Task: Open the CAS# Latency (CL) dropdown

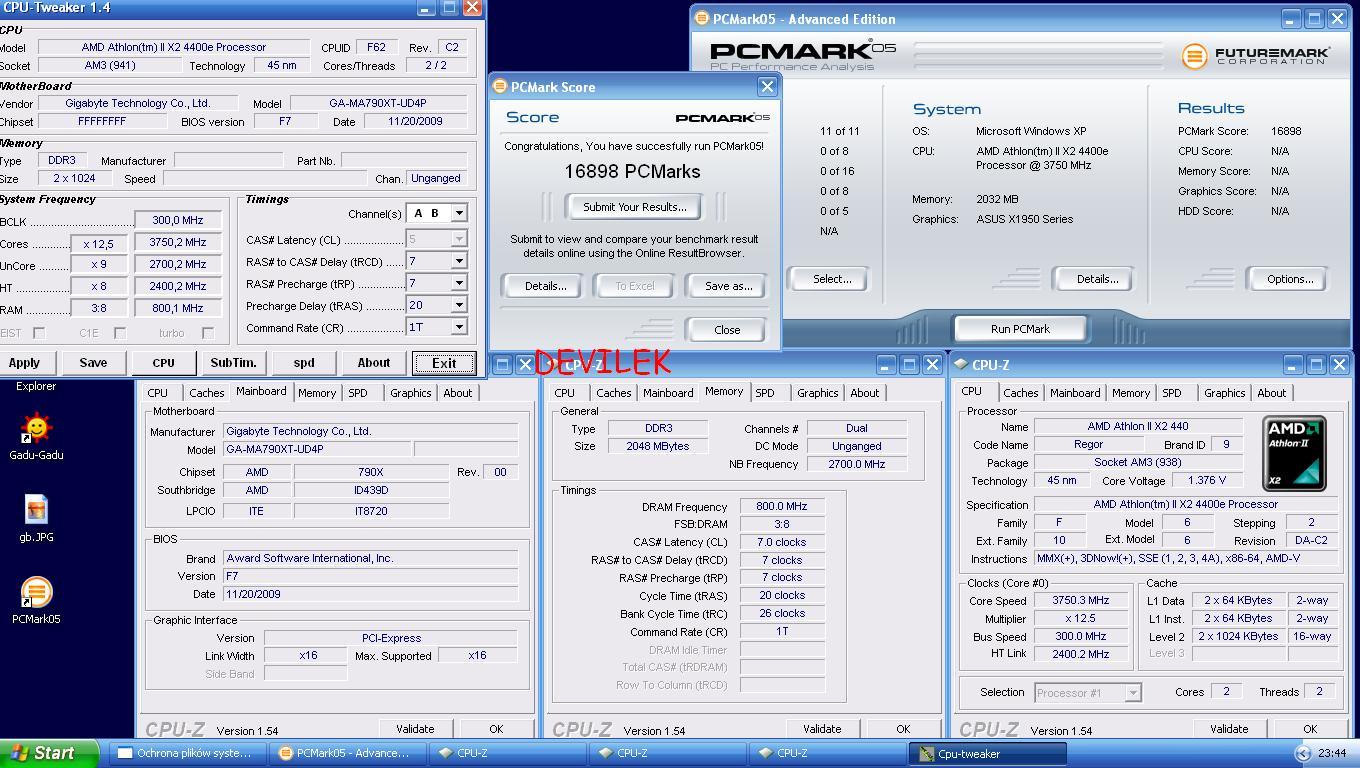Action: coord(459,239)
